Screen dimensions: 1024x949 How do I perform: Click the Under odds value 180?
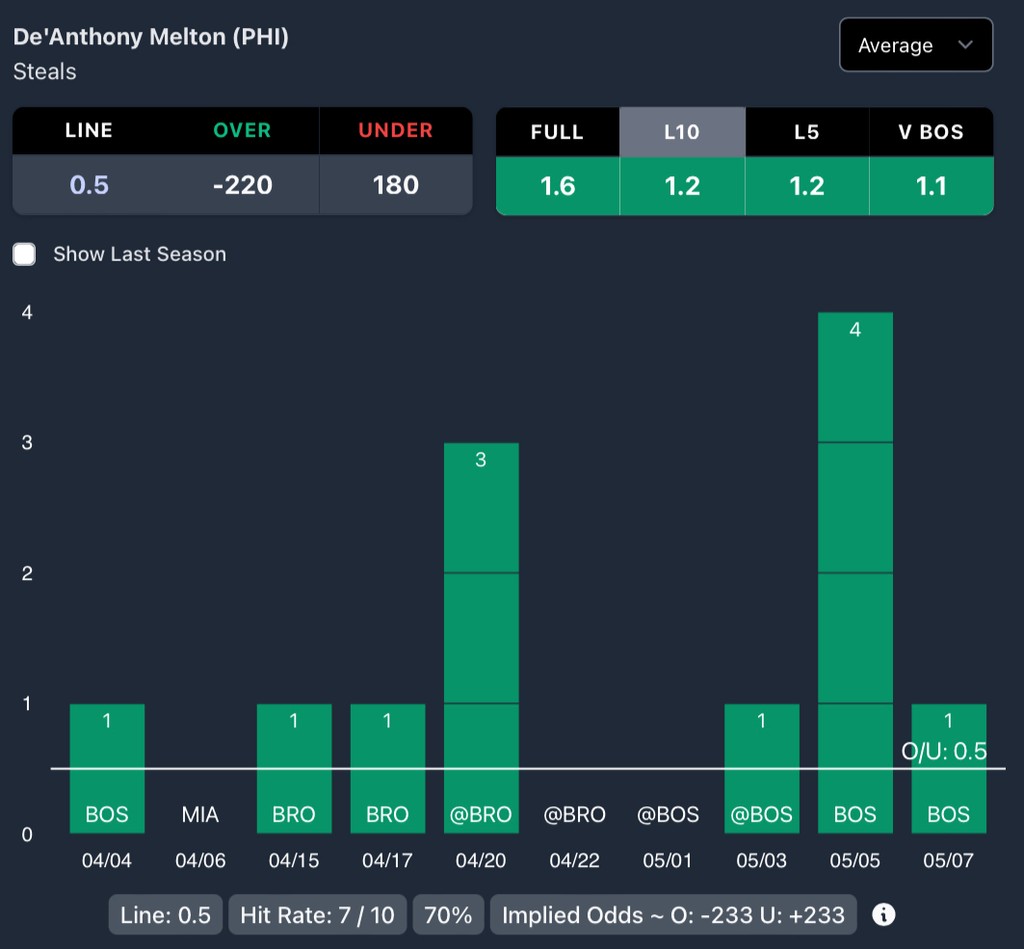point(396,185)
